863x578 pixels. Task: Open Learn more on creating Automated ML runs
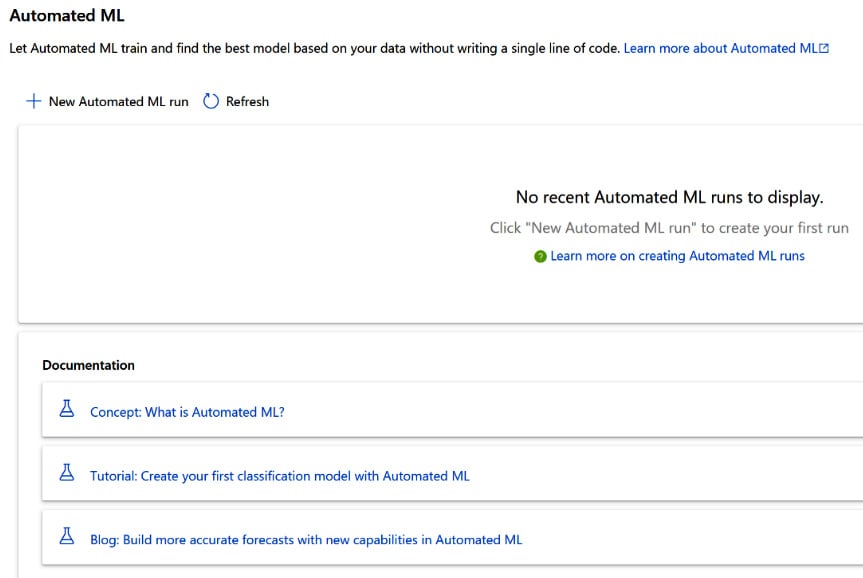pyautogui.click(x=678, y=256)
